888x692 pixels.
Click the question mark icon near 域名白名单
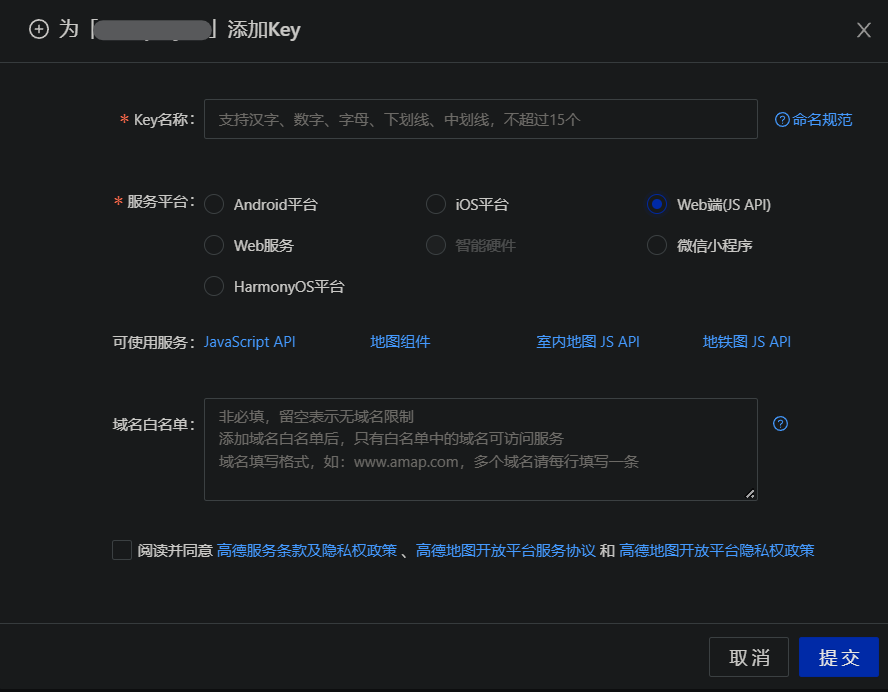(780, 424)
